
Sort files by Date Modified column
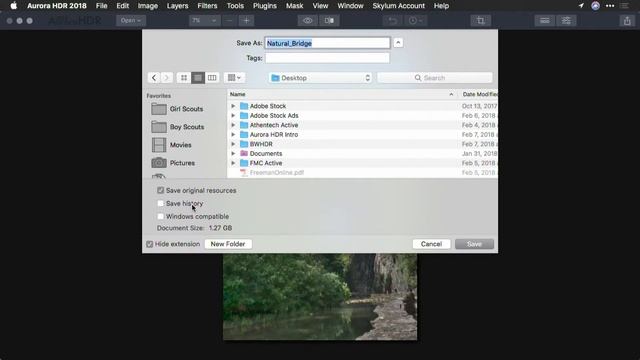tap(478, 94)
